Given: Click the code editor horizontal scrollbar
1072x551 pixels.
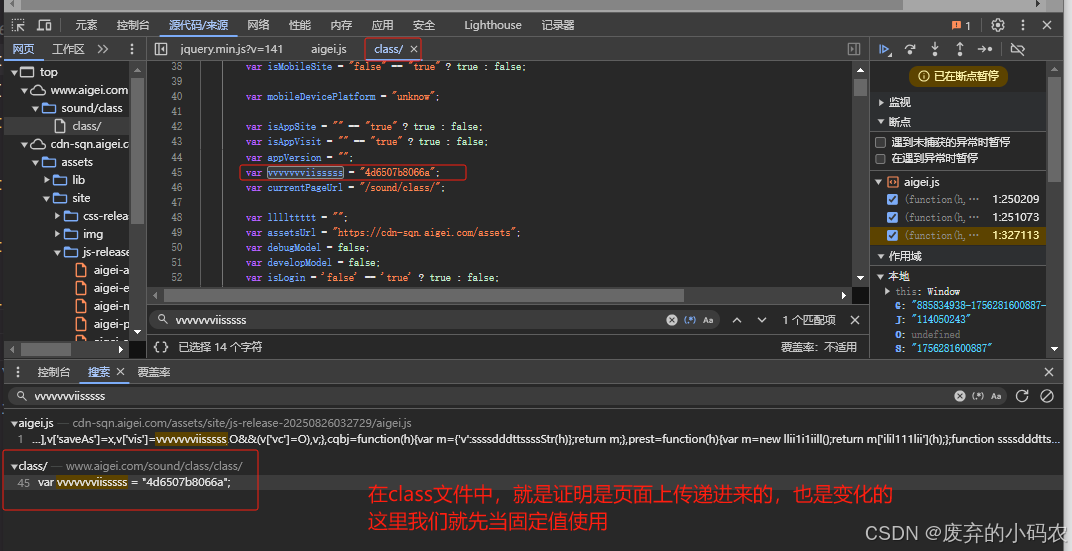Looking at the screenshot, I should tap(424, 295).
